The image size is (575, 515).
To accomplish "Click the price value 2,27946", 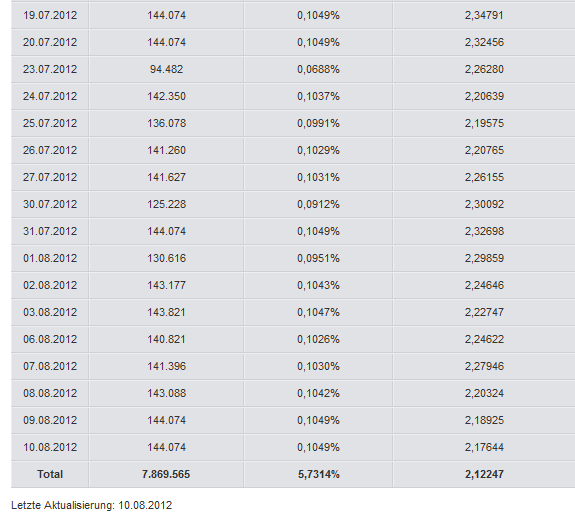I will pos(484,366).
